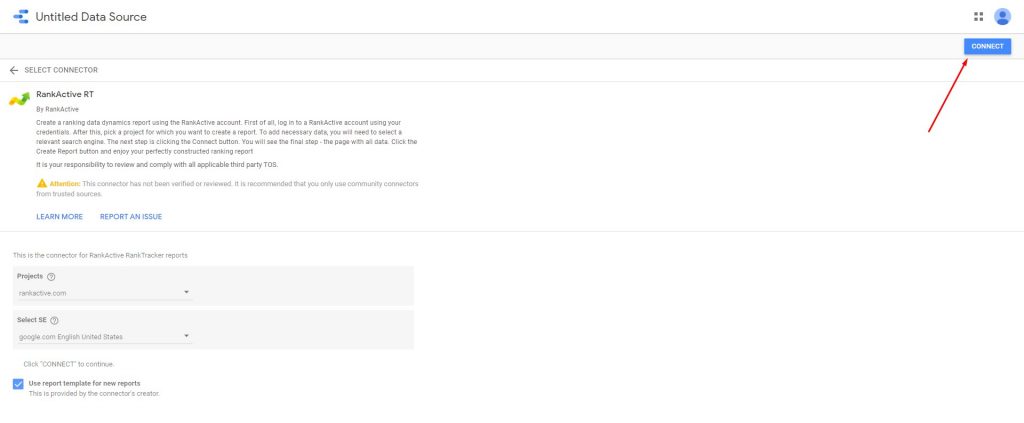This screenshot has height=423, width=1024.
Task: Click the RankActive RT connector title
Action: click(x=65, y=95)
